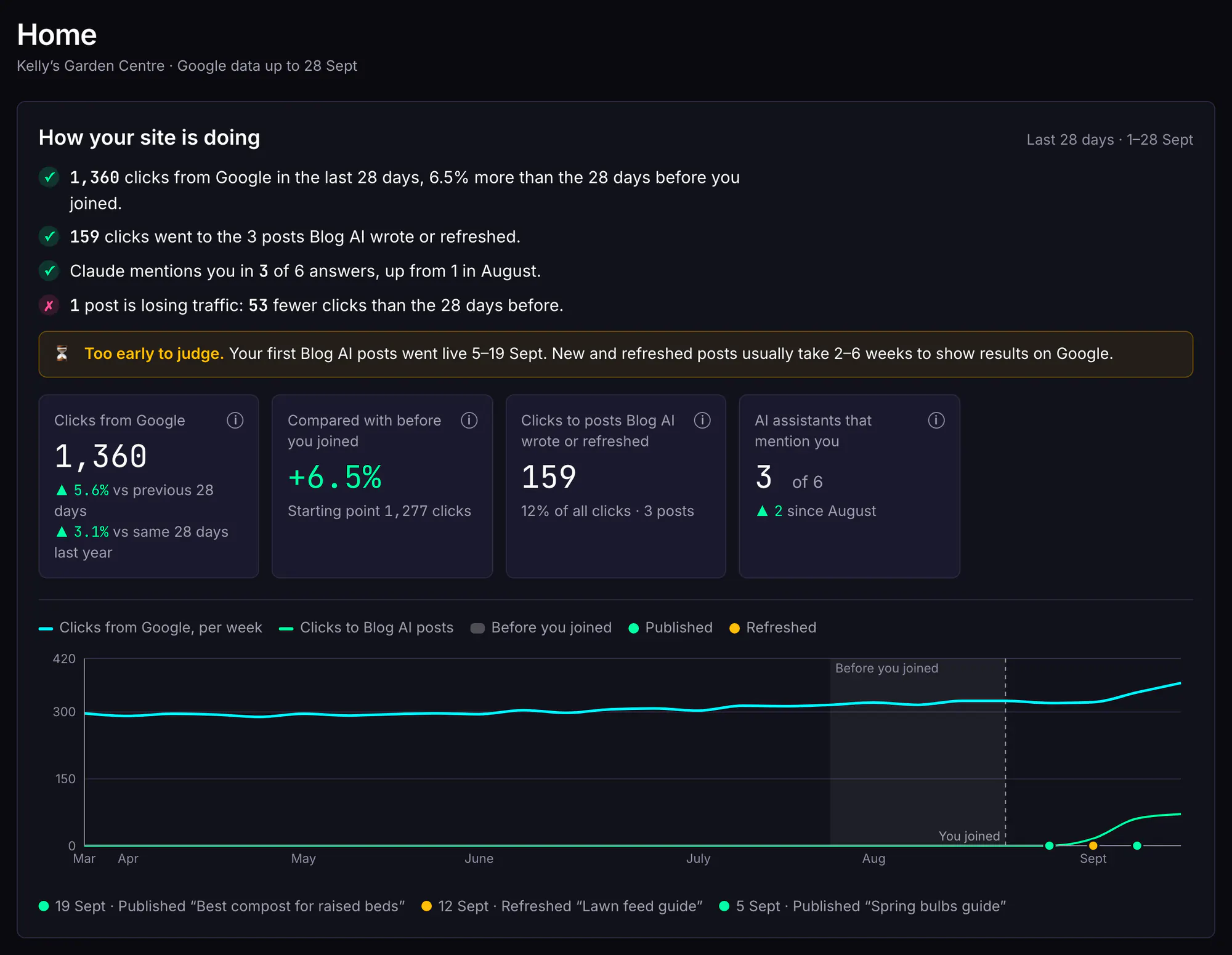Click Last 28 days date range label
The width and height of the screenshot is (1232, 955).
1109,140
